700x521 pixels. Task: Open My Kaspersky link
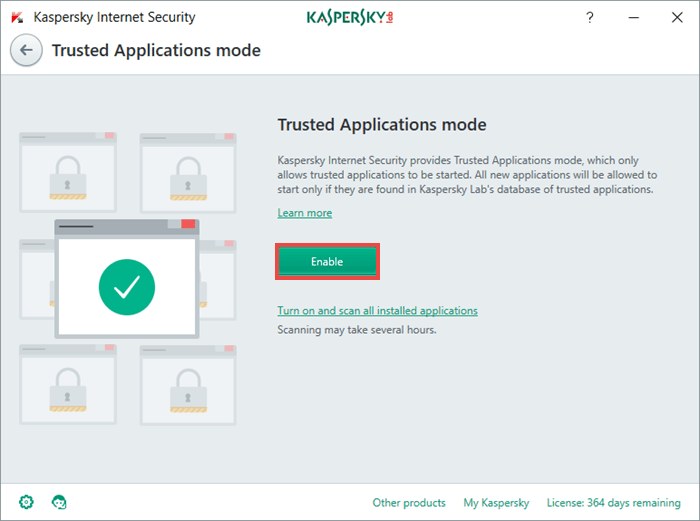coord(497,502)
